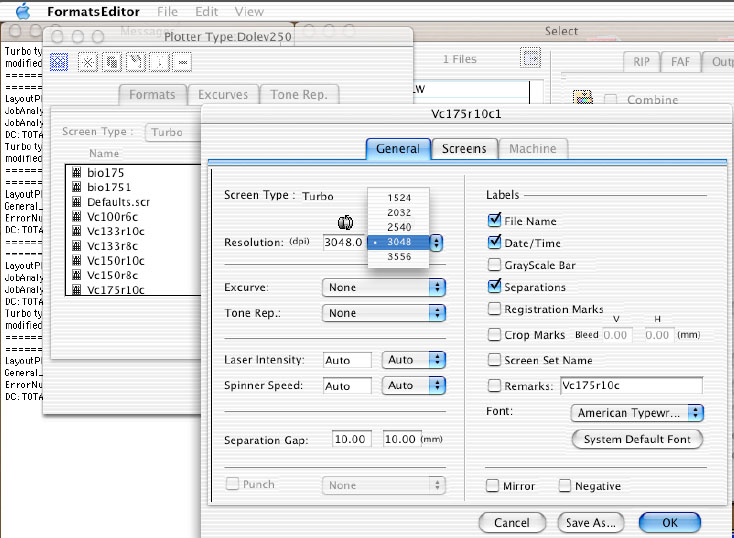
Task: Enable the GrayScale Bar checkbox
Action: 494,265
